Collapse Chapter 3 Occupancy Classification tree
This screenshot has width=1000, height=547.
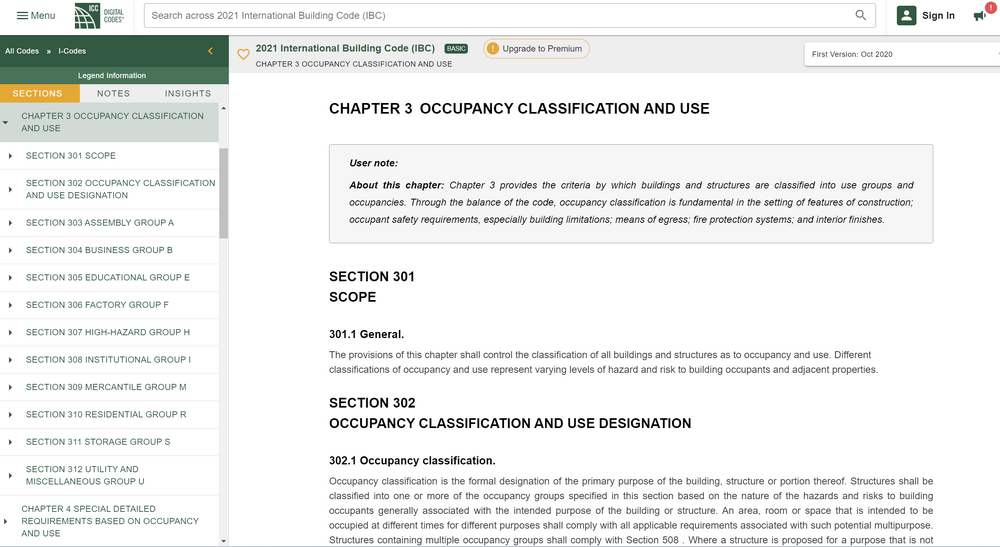6,122
